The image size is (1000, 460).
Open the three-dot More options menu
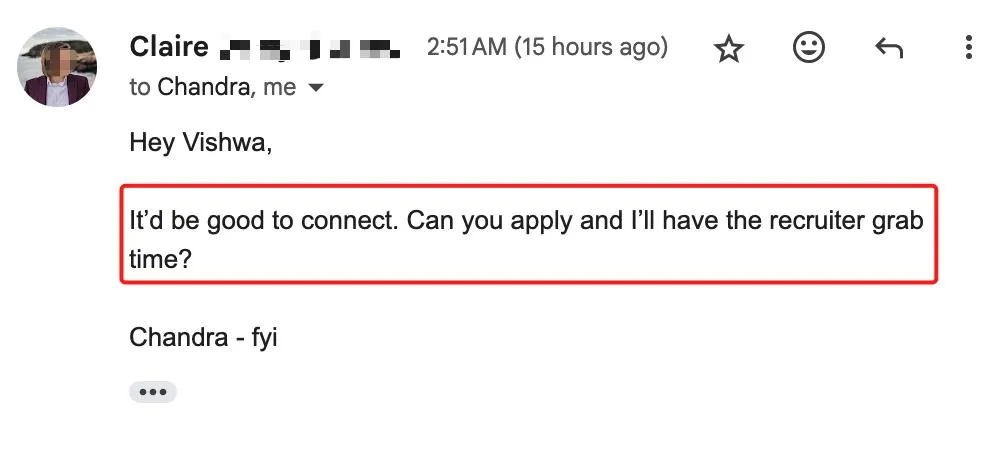tap(967, 48)
